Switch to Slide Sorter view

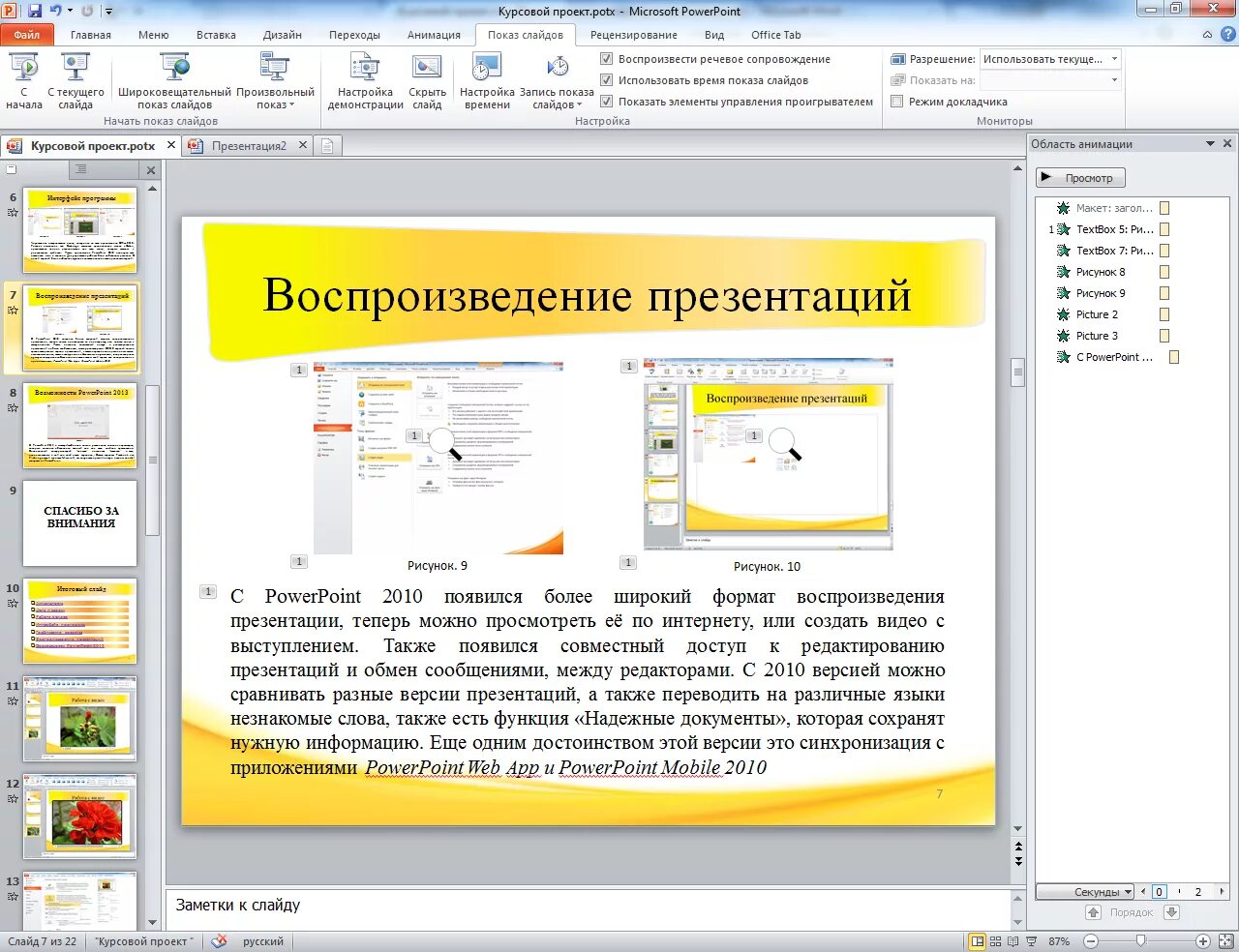coord(996,941)
